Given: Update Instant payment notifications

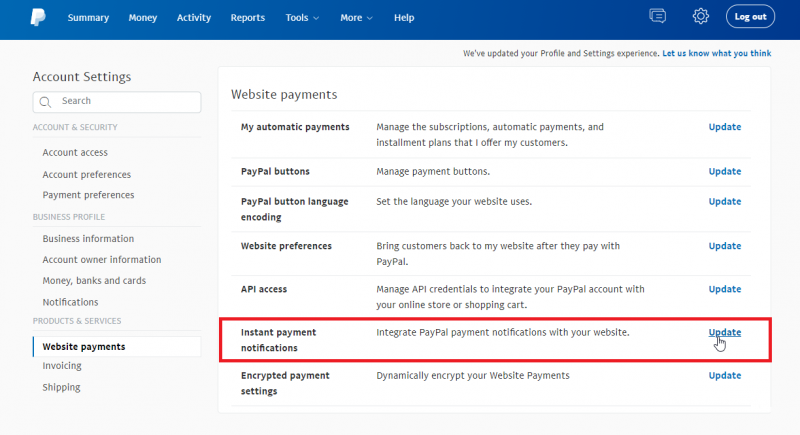Looking at the screenshot, I should 724,332.
